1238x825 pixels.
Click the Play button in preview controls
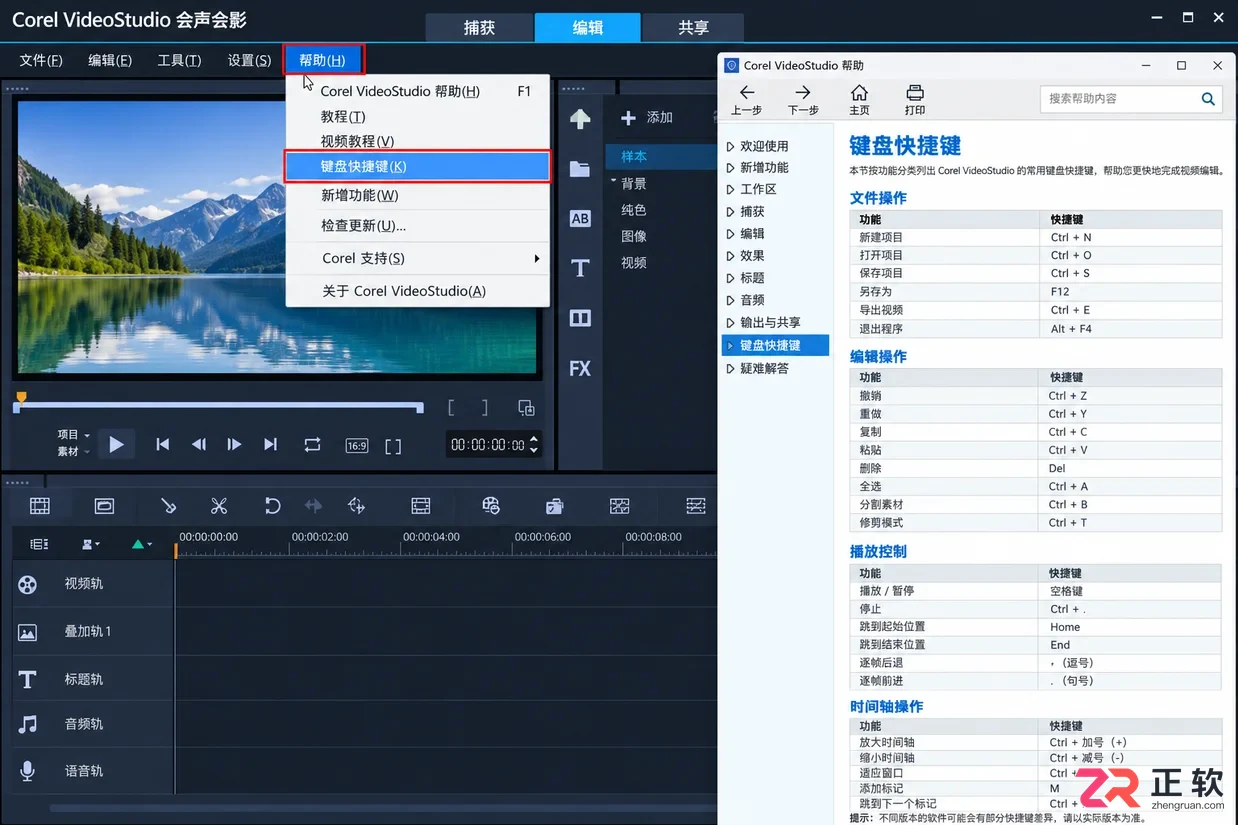(x=116, y=444)
